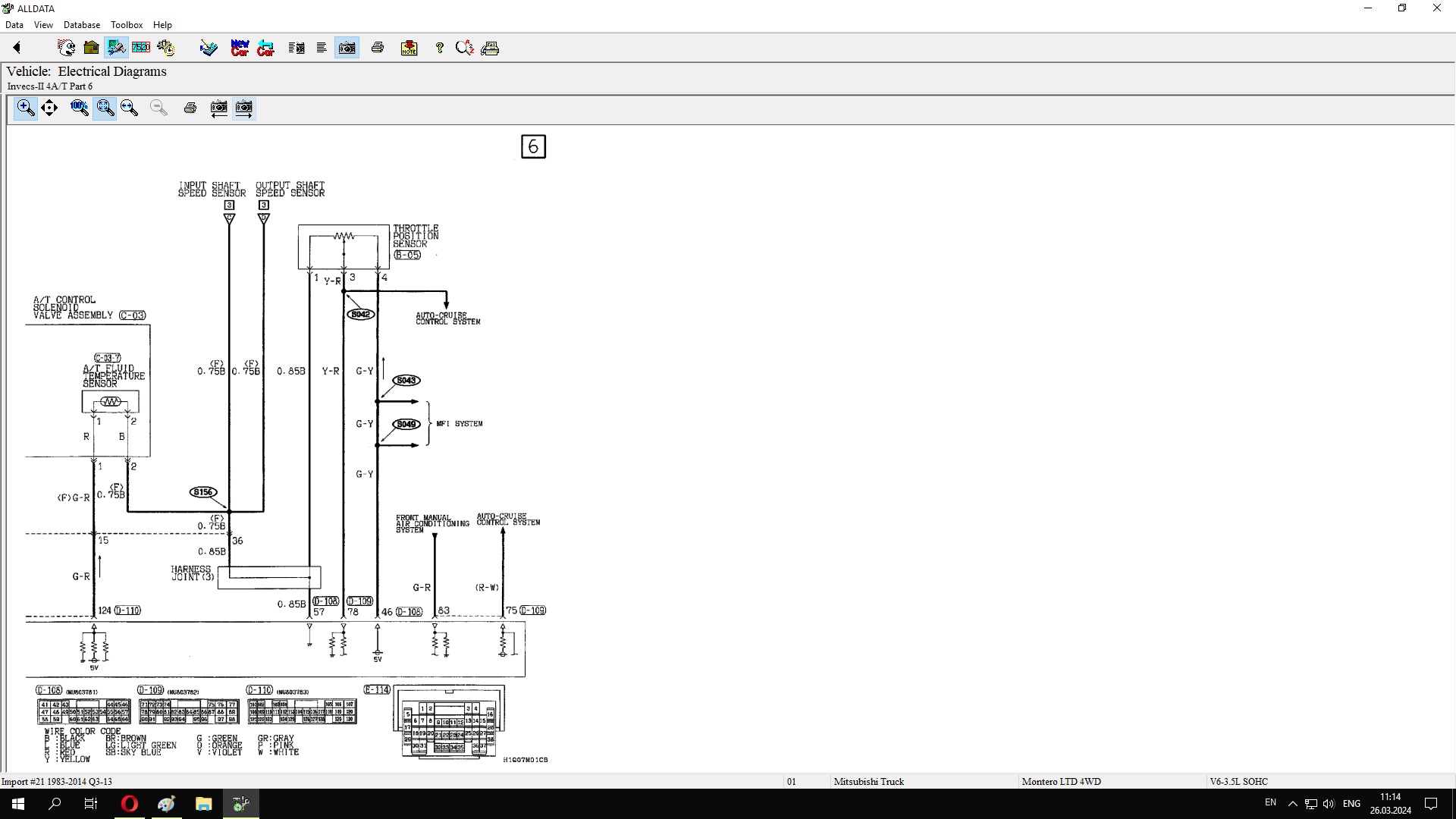The image size is (1456, 819).
Task: Click the New Car icon
Action: 240,48
